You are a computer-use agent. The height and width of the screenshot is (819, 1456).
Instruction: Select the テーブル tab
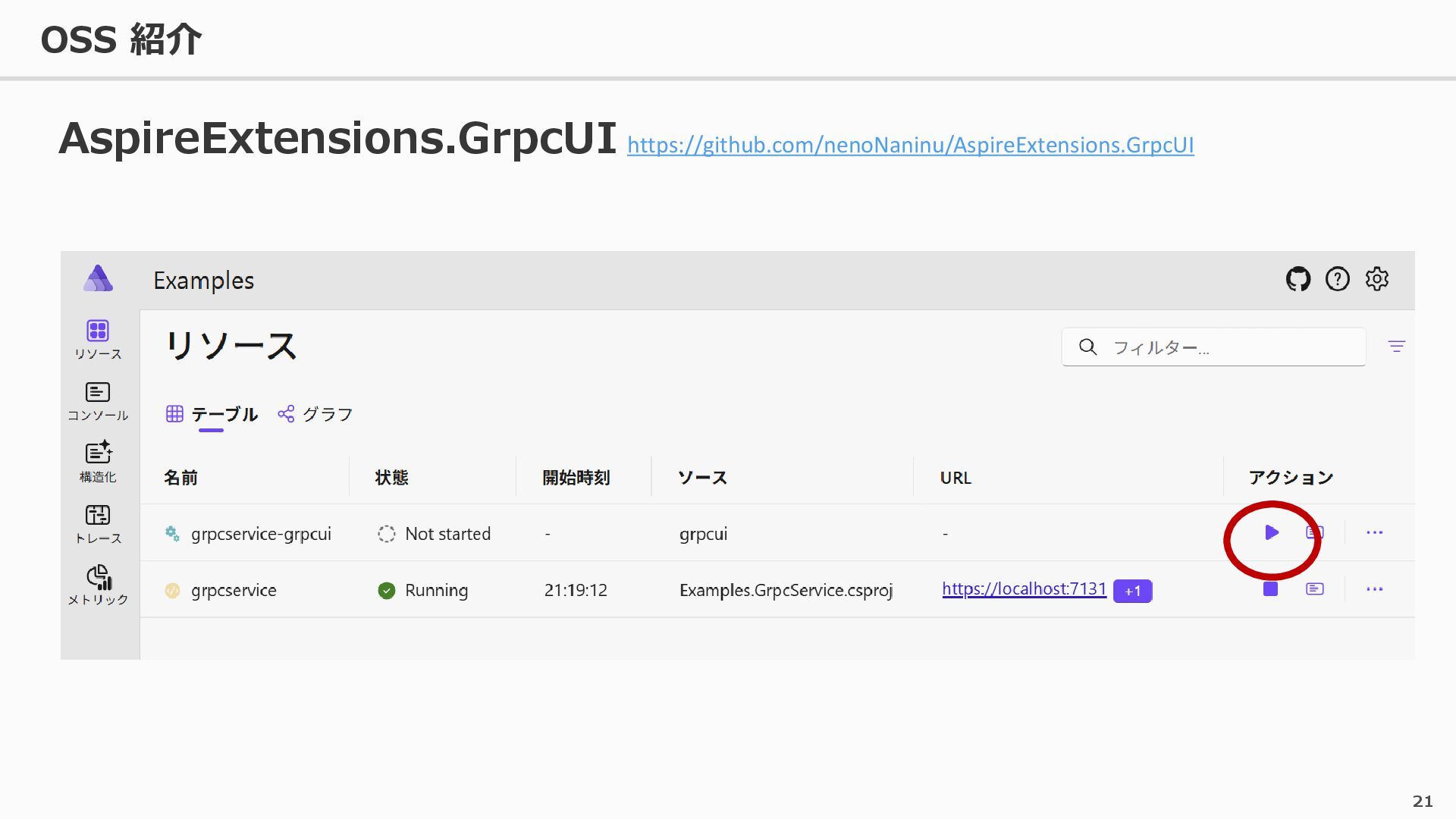point(212,414)
